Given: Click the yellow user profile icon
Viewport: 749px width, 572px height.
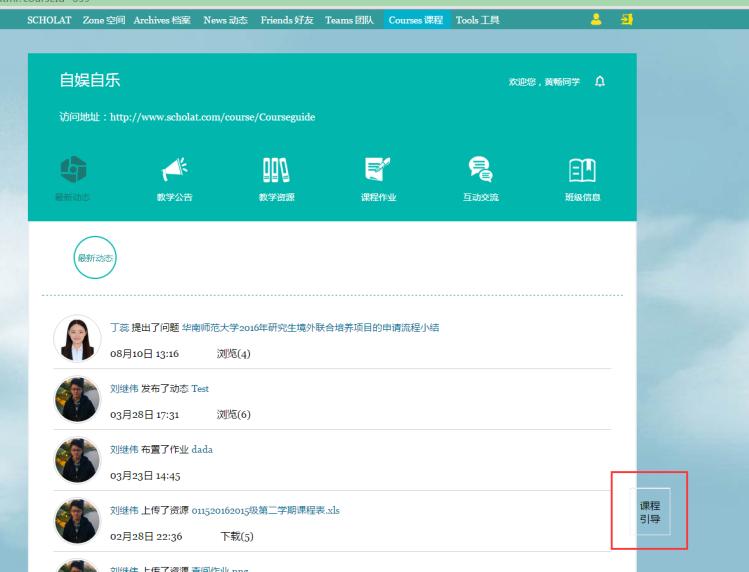Looking at the screenshot, I should coord(596,20).
